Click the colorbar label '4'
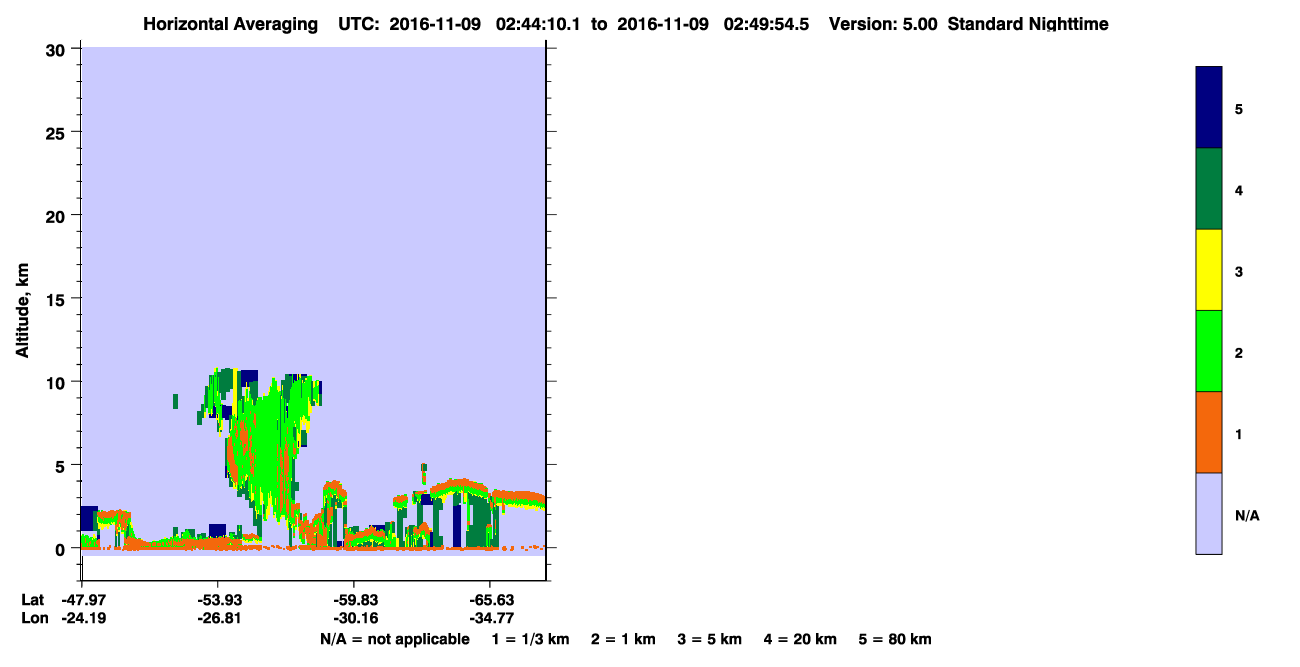The height and width of the screenshot is (667, 1300). click(1239, 190)
